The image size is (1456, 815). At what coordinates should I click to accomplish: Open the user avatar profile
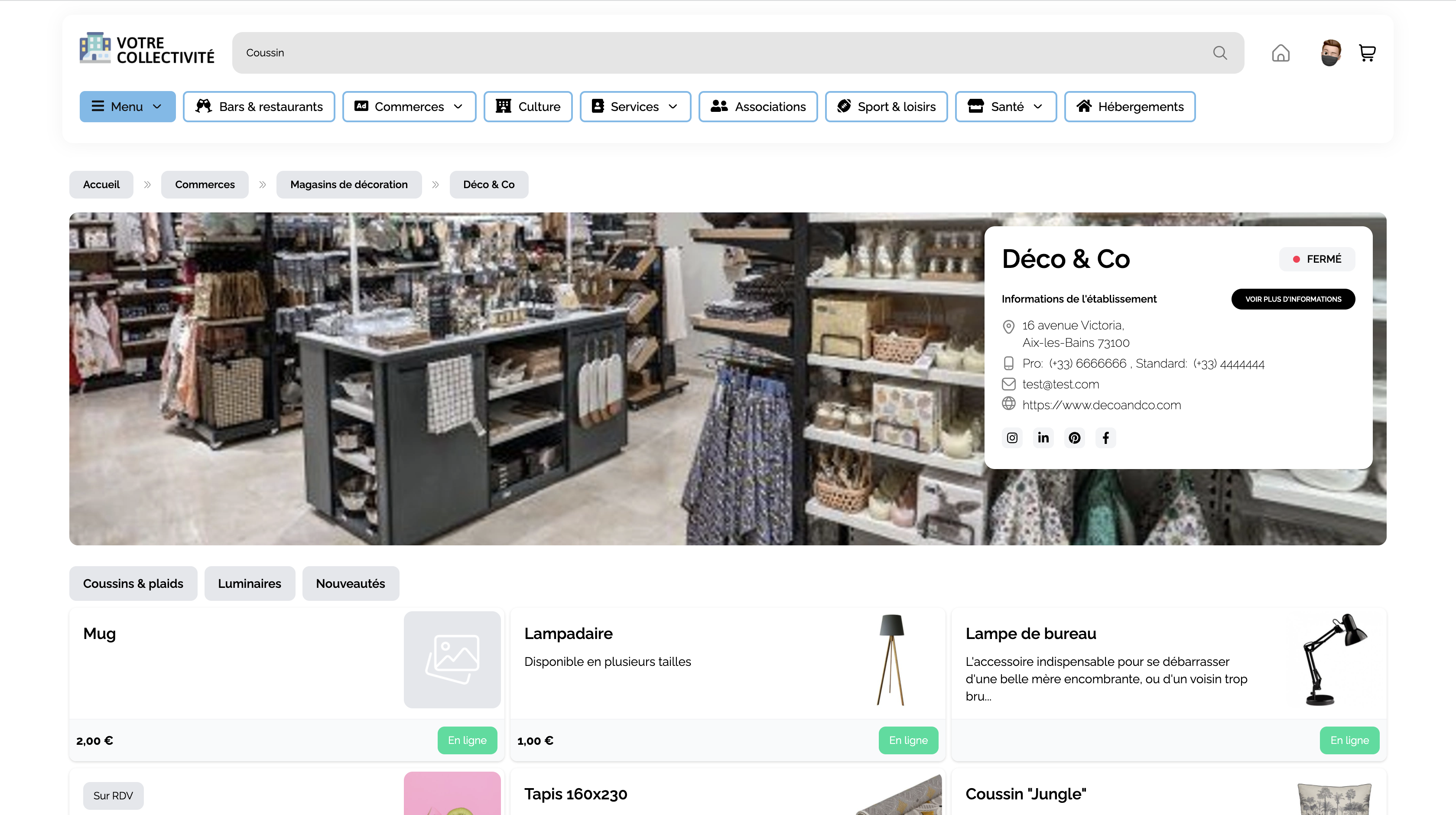pos(1330,52)
